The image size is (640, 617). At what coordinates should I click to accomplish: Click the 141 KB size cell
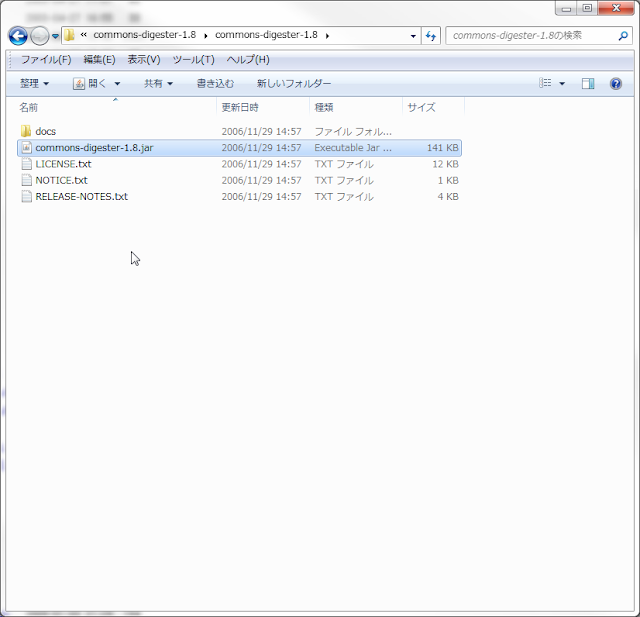click(x=442, y=148)
